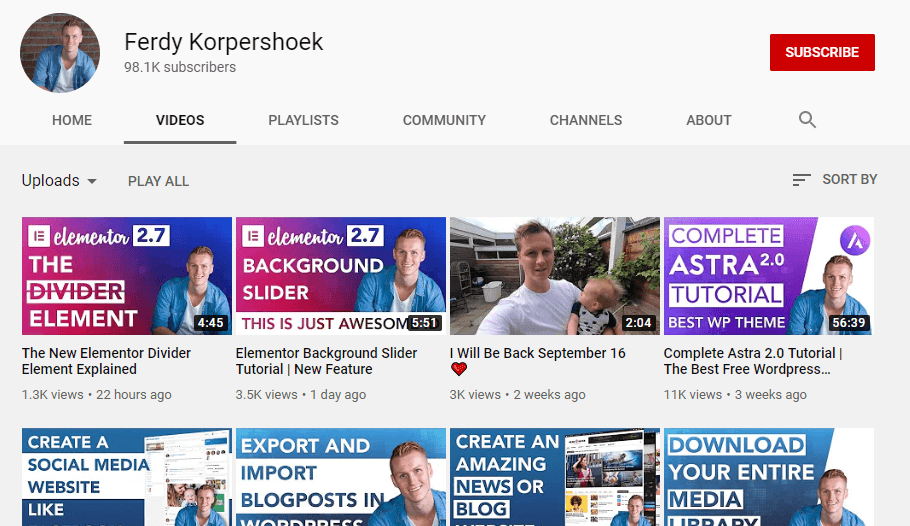910x526 pixels.
Task: Click 3.5K views 1 day ago text
Action: 301,395
